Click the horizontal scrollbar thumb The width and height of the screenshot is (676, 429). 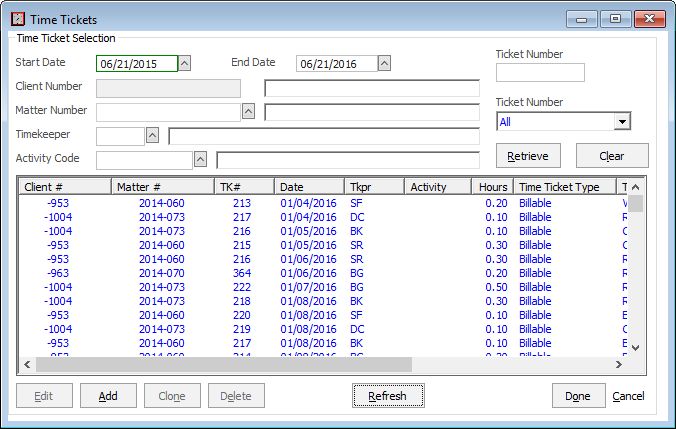tap(224, 364)
